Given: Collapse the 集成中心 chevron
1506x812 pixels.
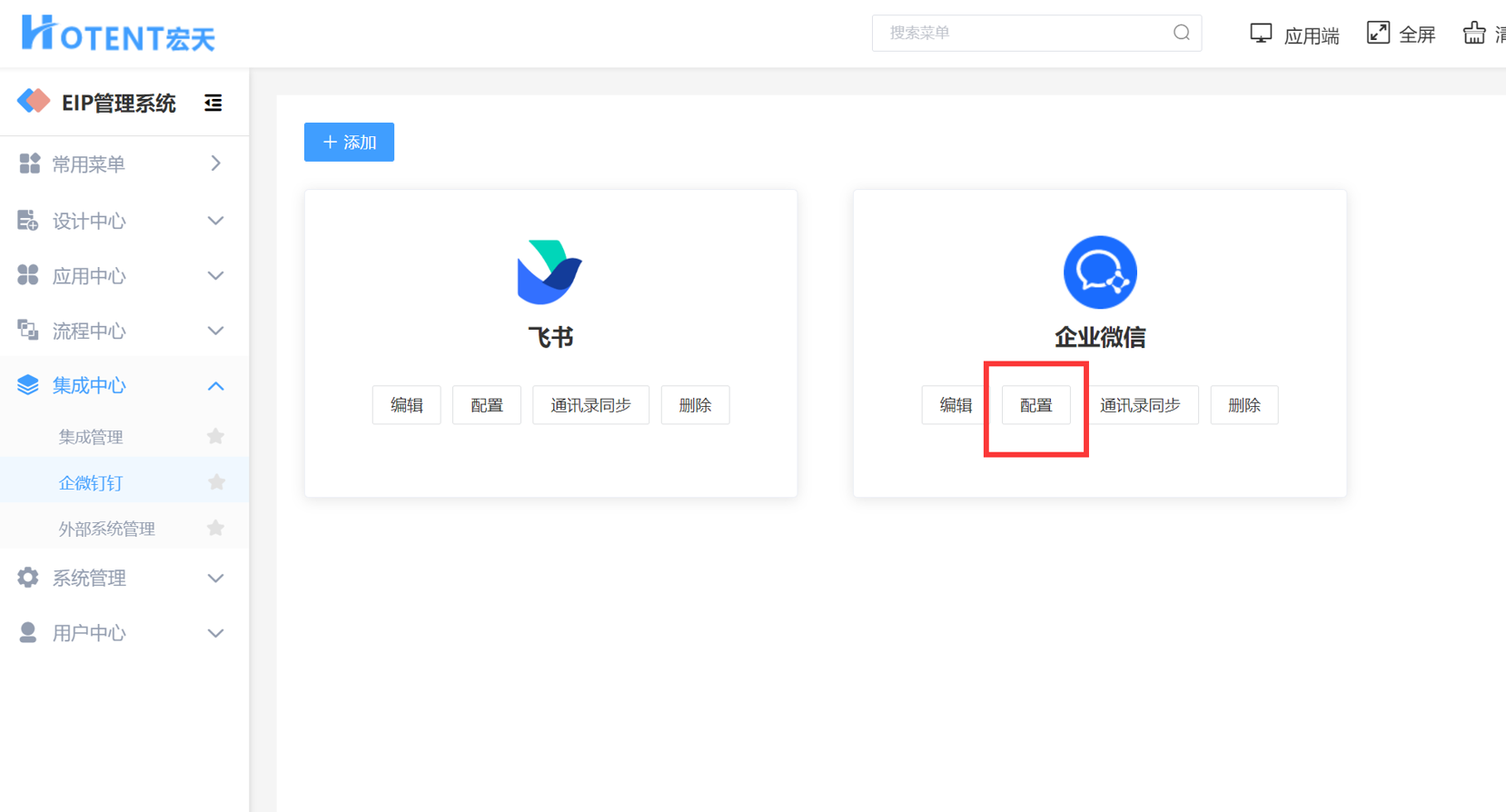Looking at the screenshot, I should pos(215,386).
